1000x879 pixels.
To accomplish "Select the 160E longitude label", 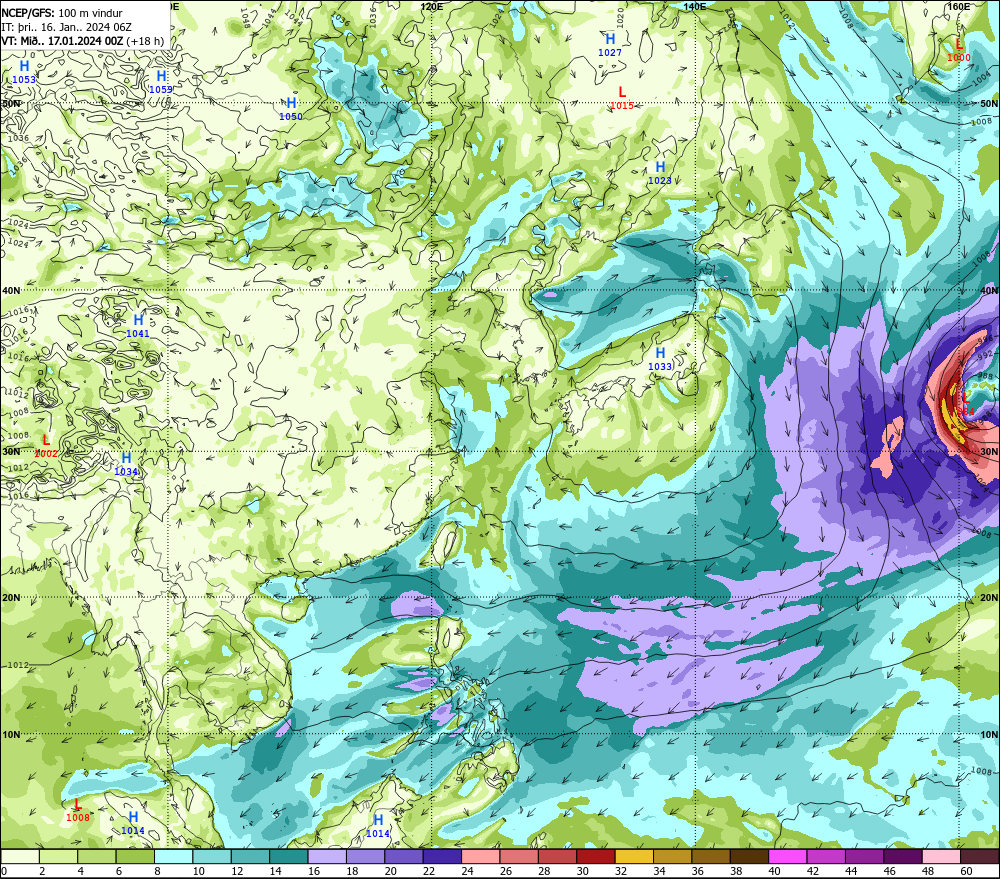I will click(x=959, y=6).
